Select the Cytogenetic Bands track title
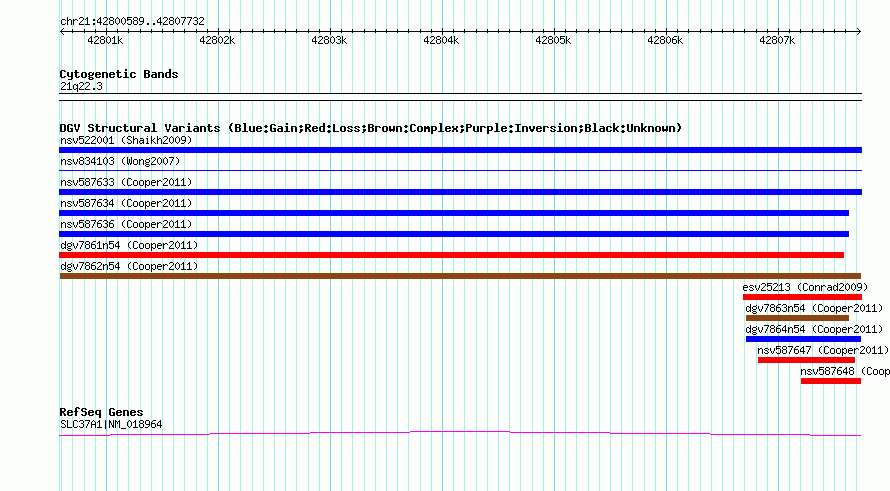Screen dimensions: 890x491 click(119, 74)
